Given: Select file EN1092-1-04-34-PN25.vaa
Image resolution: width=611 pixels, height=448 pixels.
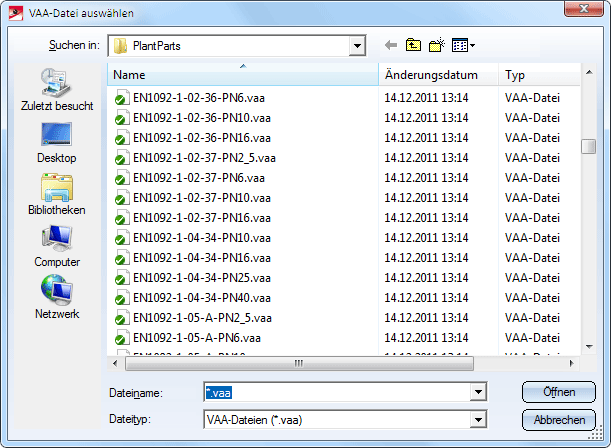Looking at the screenshot, I should click(x=202, y=278).
